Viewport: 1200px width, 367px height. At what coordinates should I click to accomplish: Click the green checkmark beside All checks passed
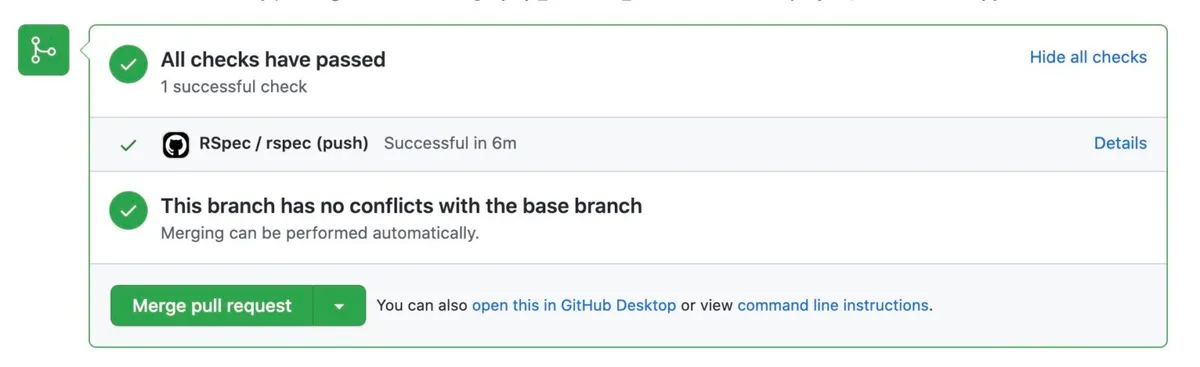pos(128,65)
